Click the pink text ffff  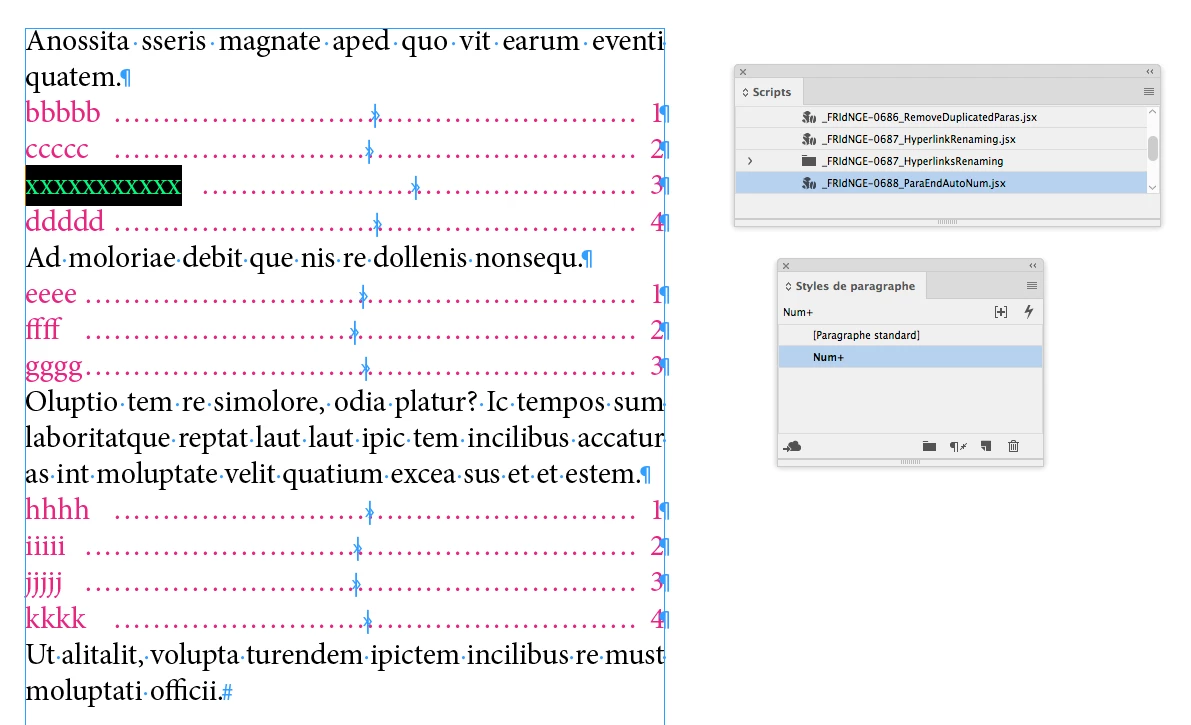(x=43, y=330)
